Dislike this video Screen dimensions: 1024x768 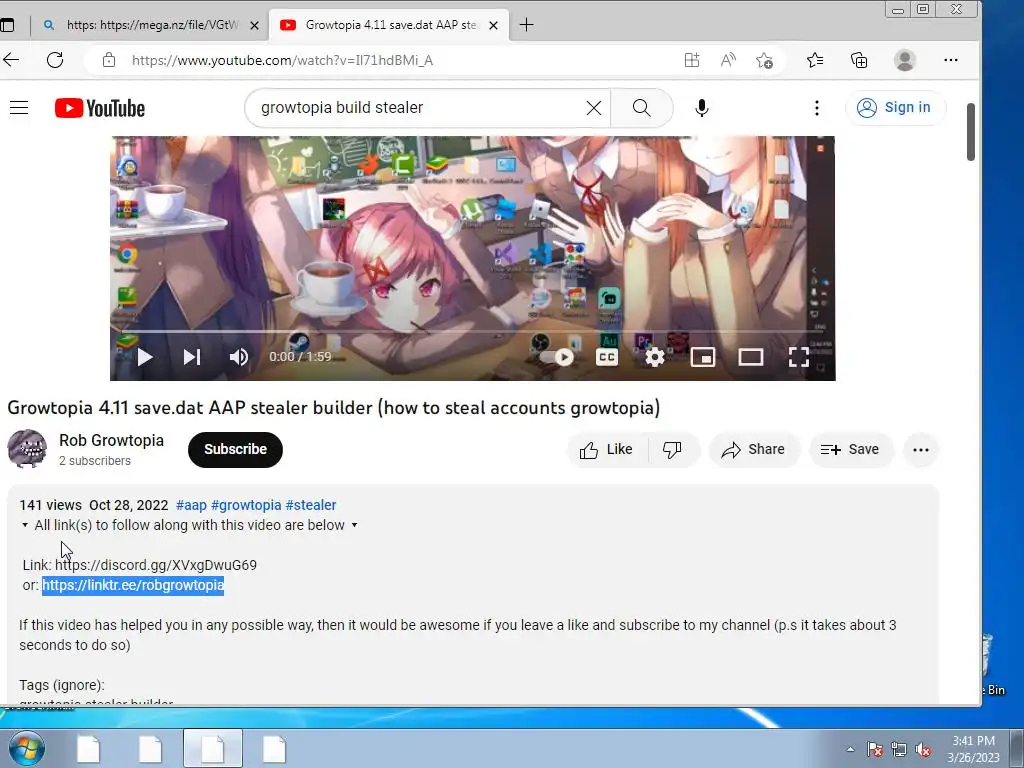(x=673, y=449)
